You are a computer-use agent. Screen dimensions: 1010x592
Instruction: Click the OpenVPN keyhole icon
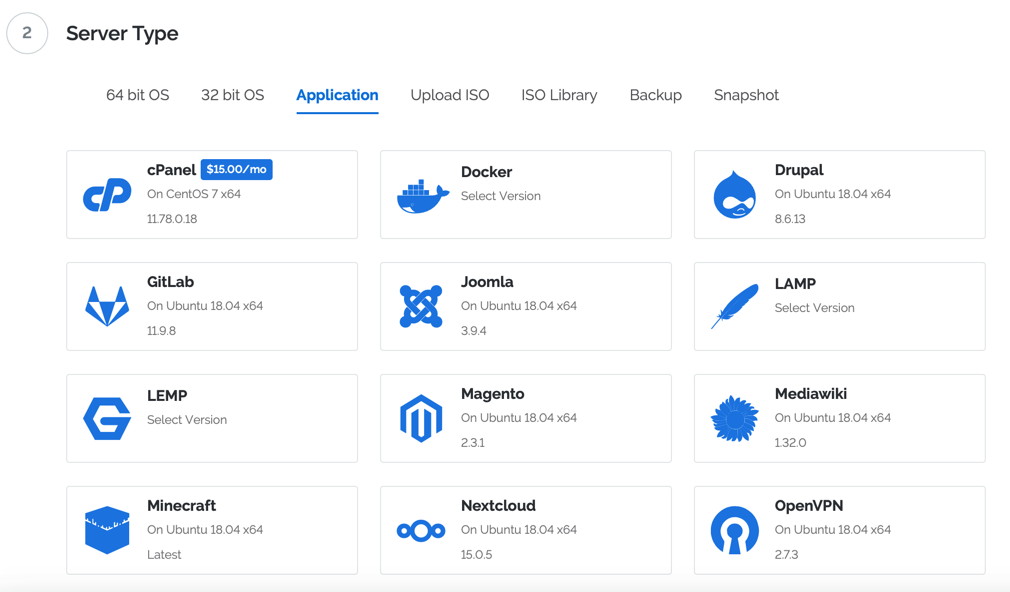[x=734, y=530]
